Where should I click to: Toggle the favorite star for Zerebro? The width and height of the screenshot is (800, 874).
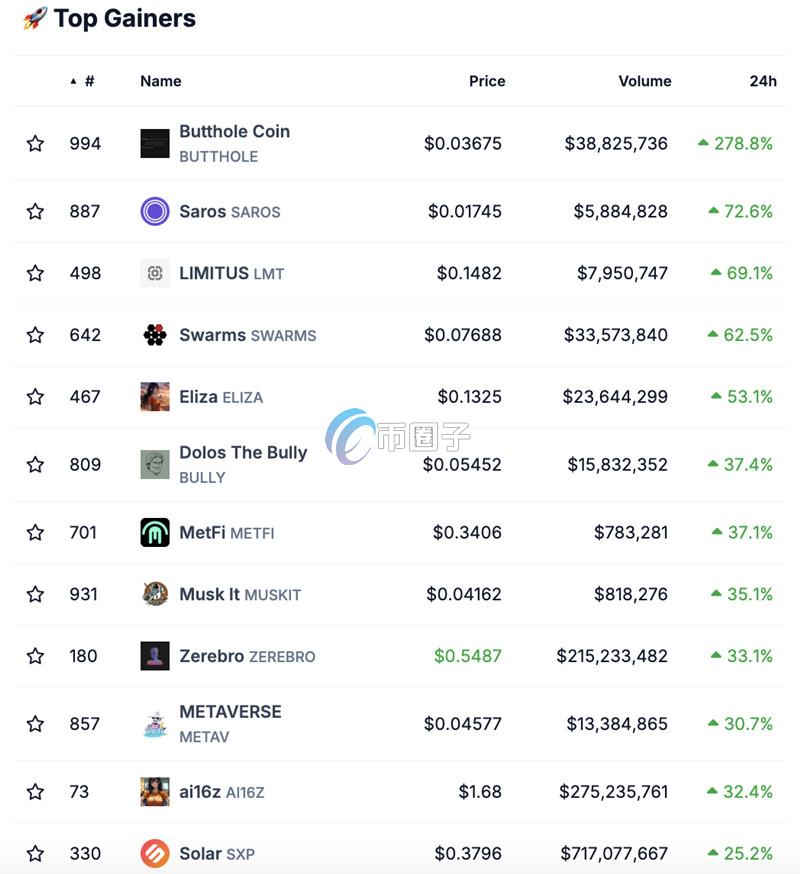click(35, 656)
